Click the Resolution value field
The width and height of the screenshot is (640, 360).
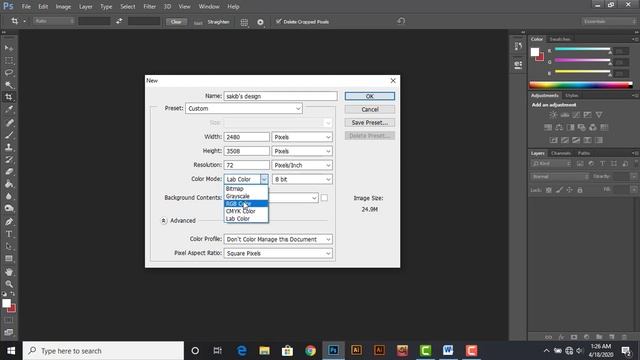(x=247, y=165)
